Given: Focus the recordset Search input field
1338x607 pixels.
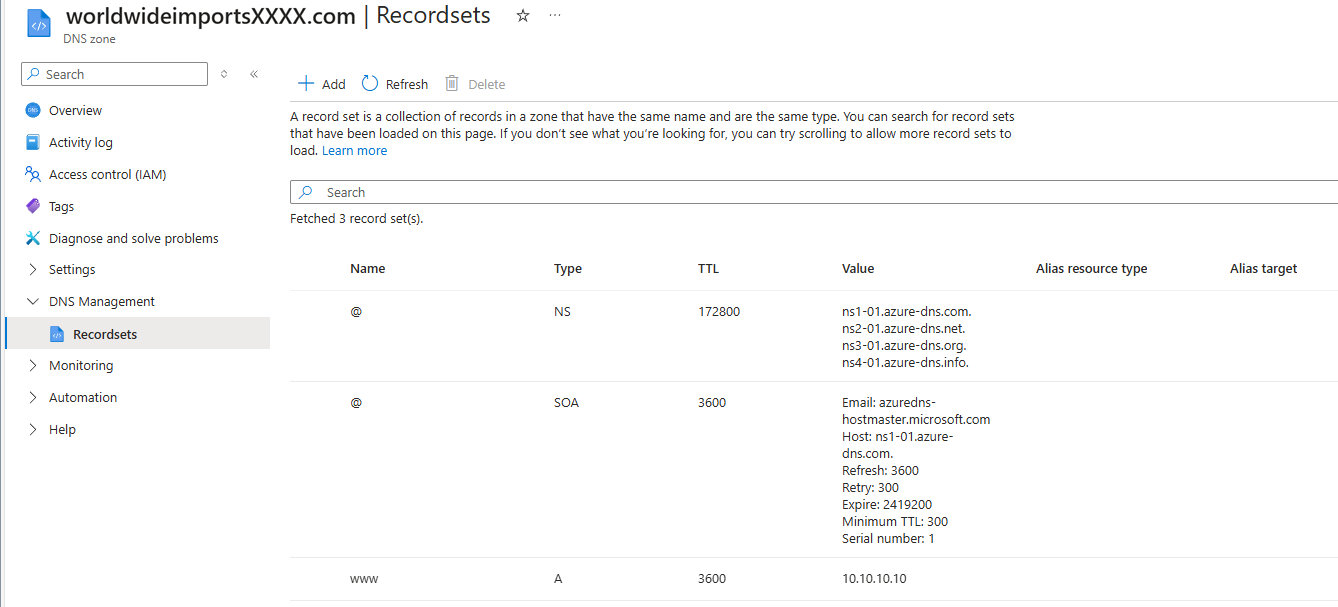Looking at the screenshot, I should coord(814,192).
